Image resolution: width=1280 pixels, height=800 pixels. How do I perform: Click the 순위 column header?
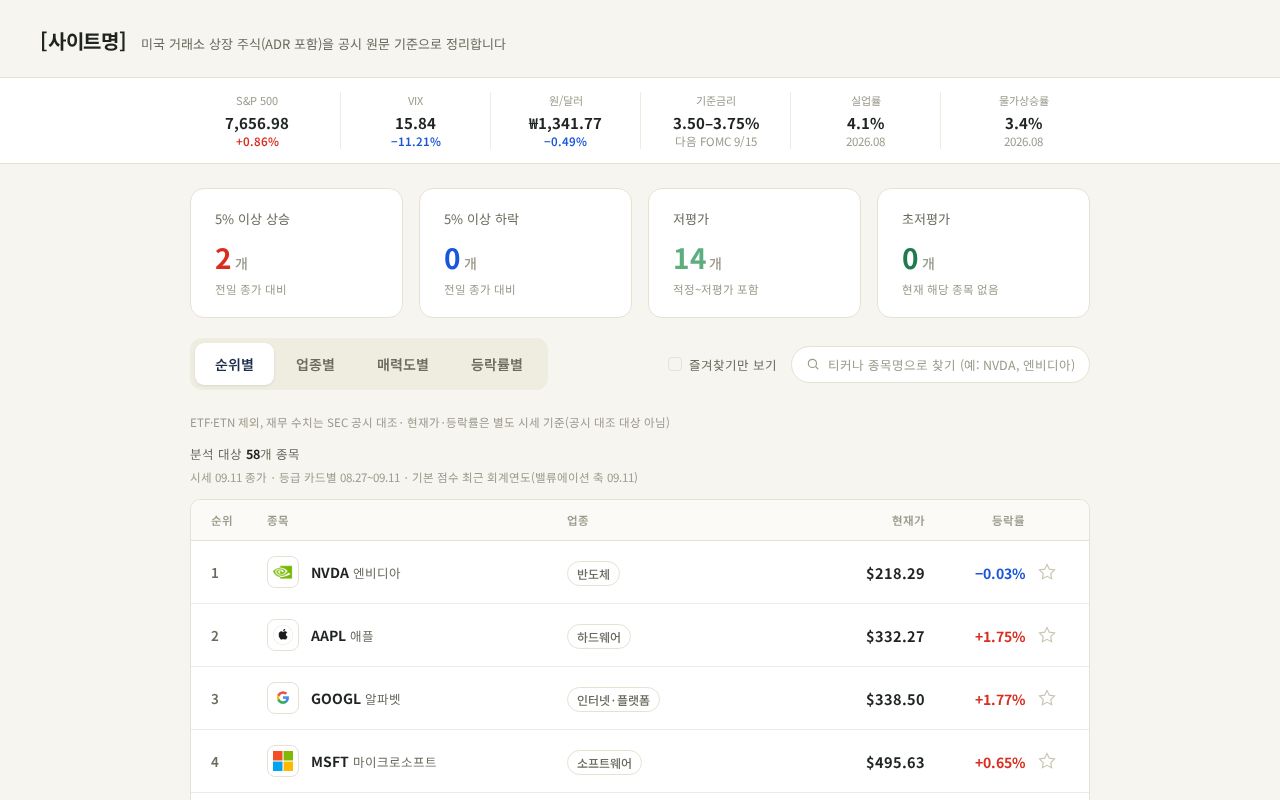pos(222,520)
